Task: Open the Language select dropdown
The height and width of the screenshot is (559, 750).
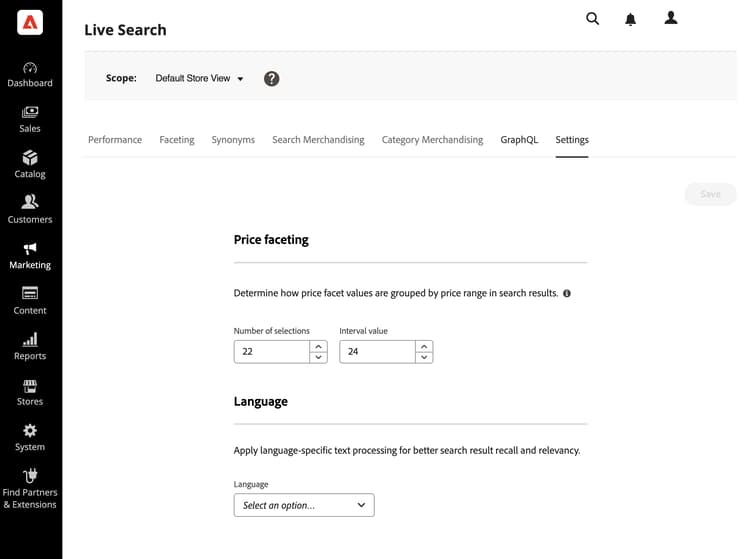Action: coord(304,505)
